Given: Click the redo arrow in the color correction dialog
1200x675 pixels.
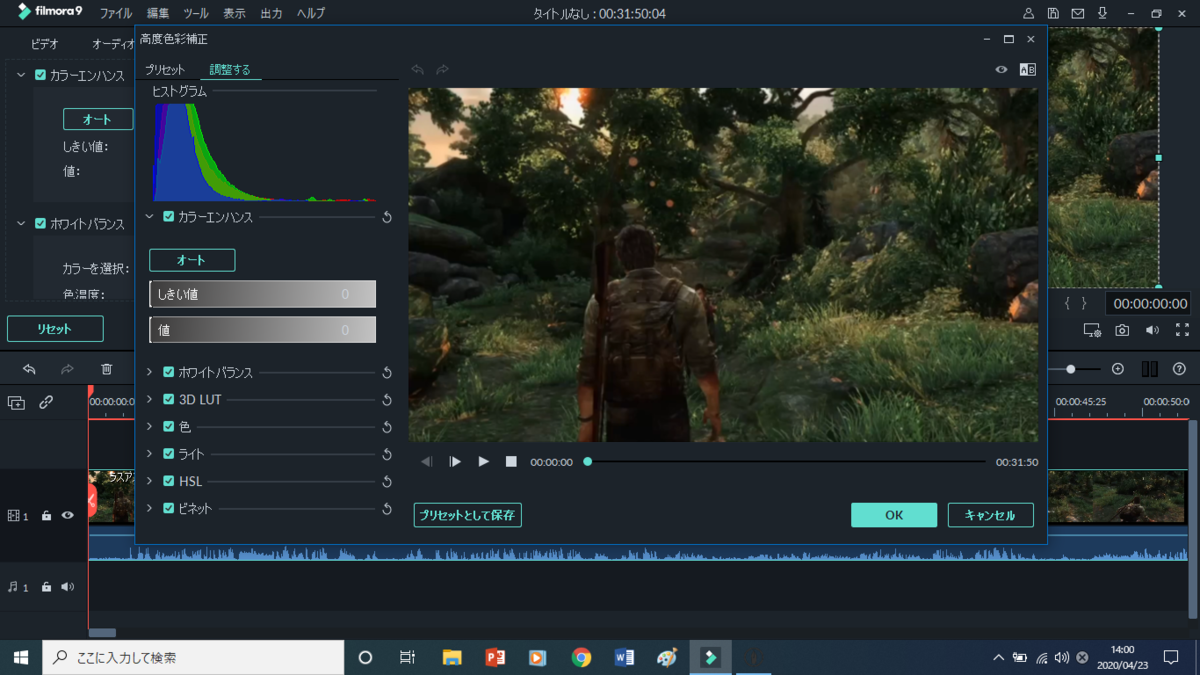Looking at the screenshot, I should (x=442, y=70).
